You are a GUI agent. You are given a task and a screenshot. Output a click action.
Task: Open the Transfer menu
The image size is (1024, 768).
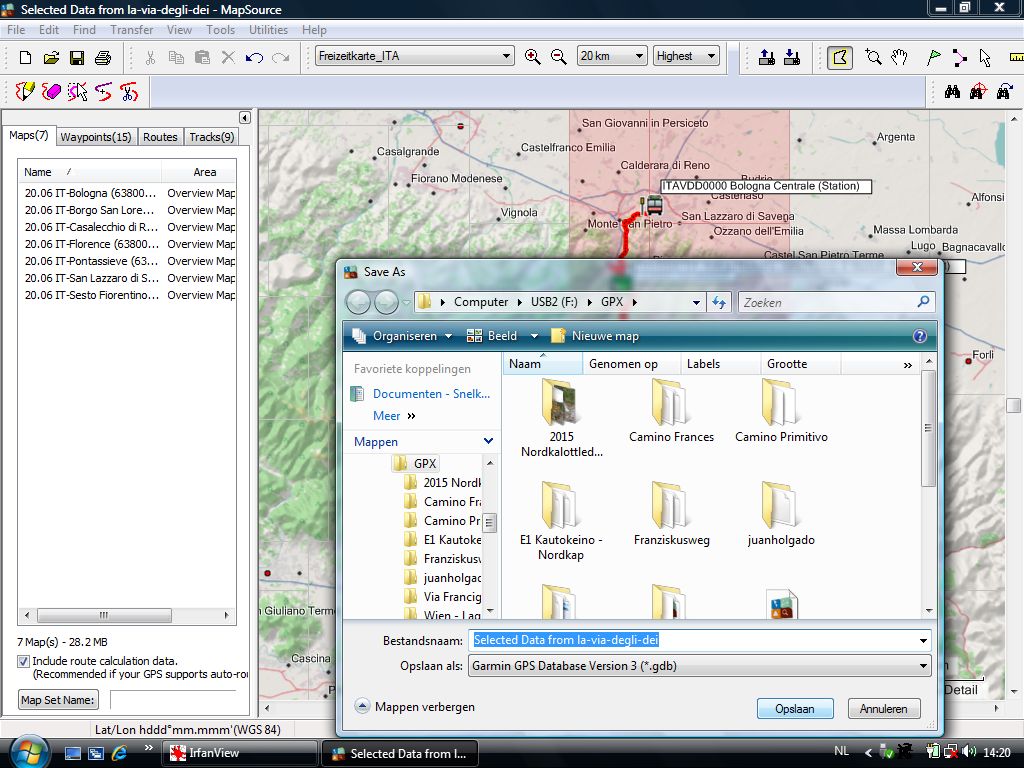tap(132, 30)
